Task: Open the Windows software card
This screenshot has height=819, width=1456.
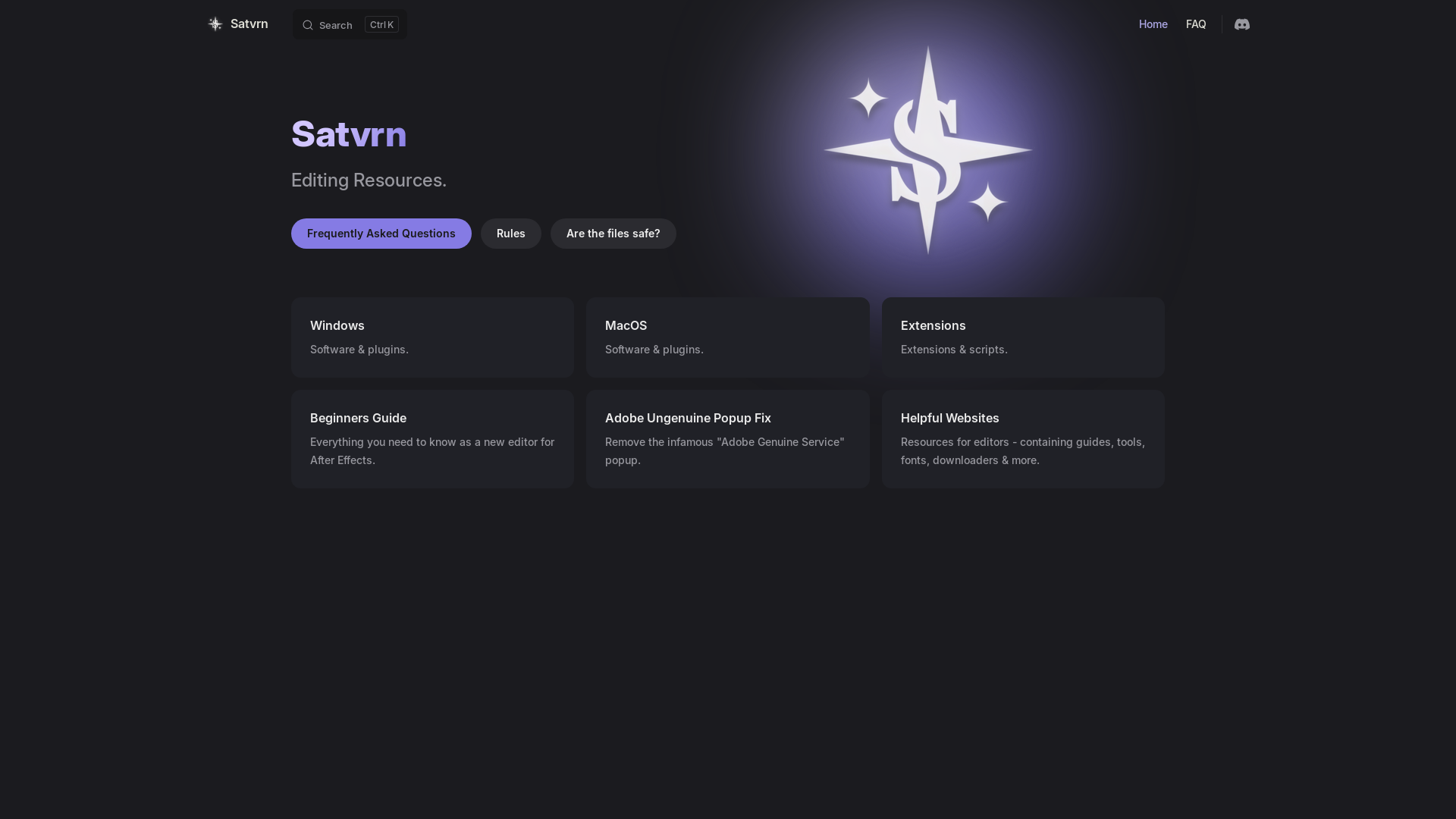Action: pos(432,337)
